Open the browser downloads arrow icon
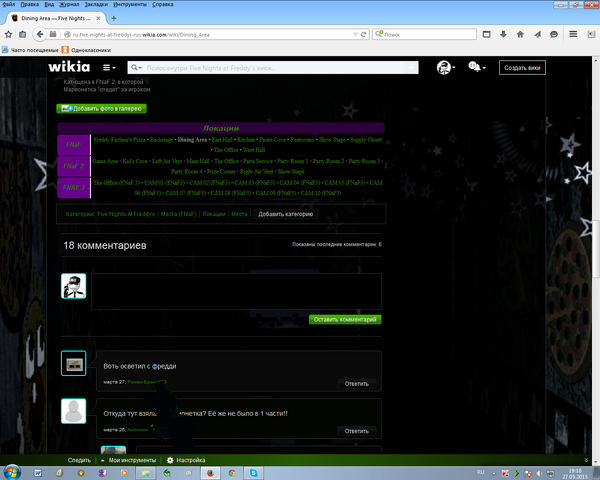The image size is (600, 480). (503, 34)
